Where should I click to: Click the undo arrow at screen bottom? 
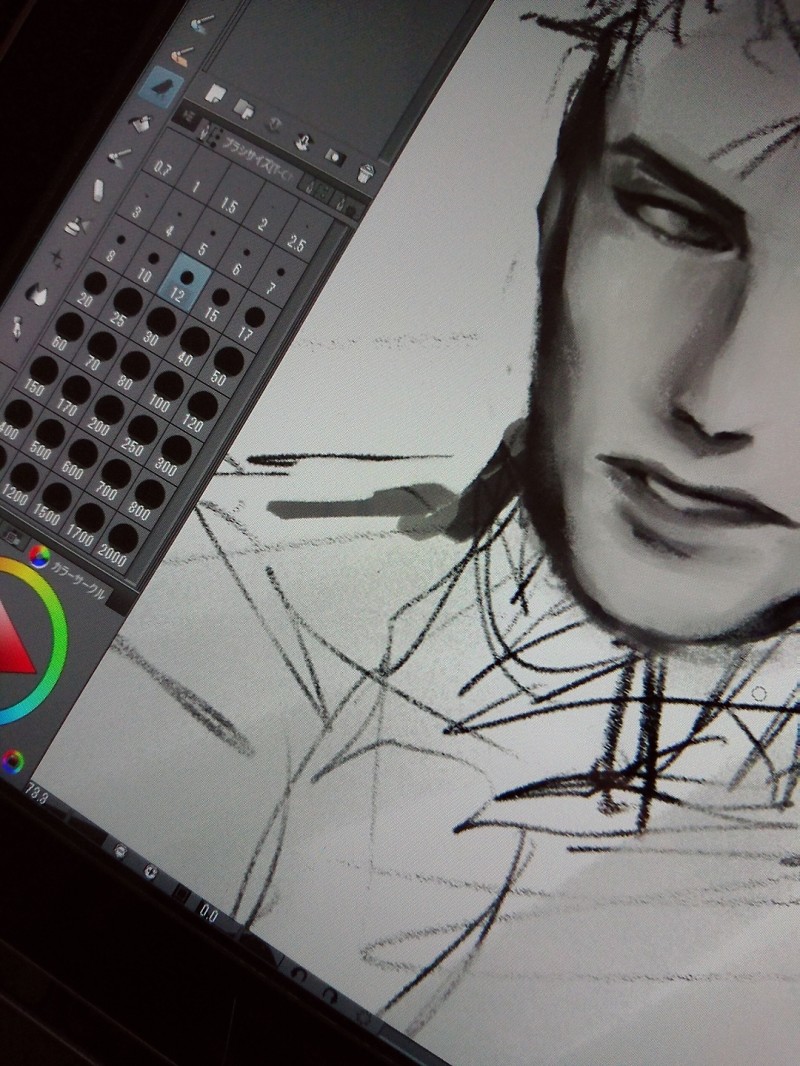pos(300,975)
